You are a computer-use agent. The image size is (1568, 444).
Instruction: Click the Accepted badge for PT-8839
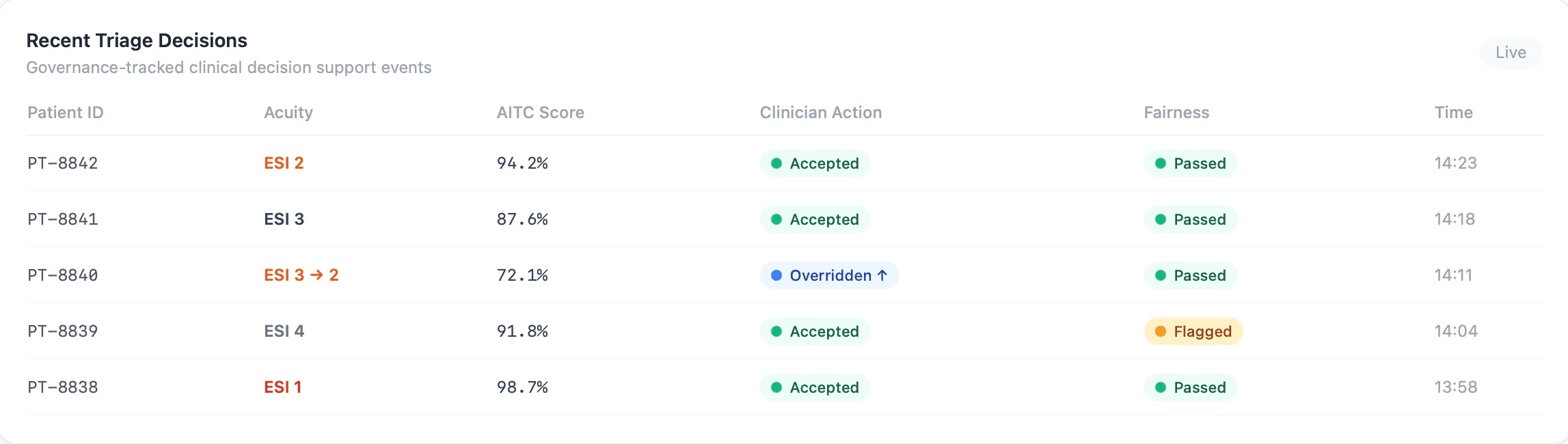pos(815,331)
